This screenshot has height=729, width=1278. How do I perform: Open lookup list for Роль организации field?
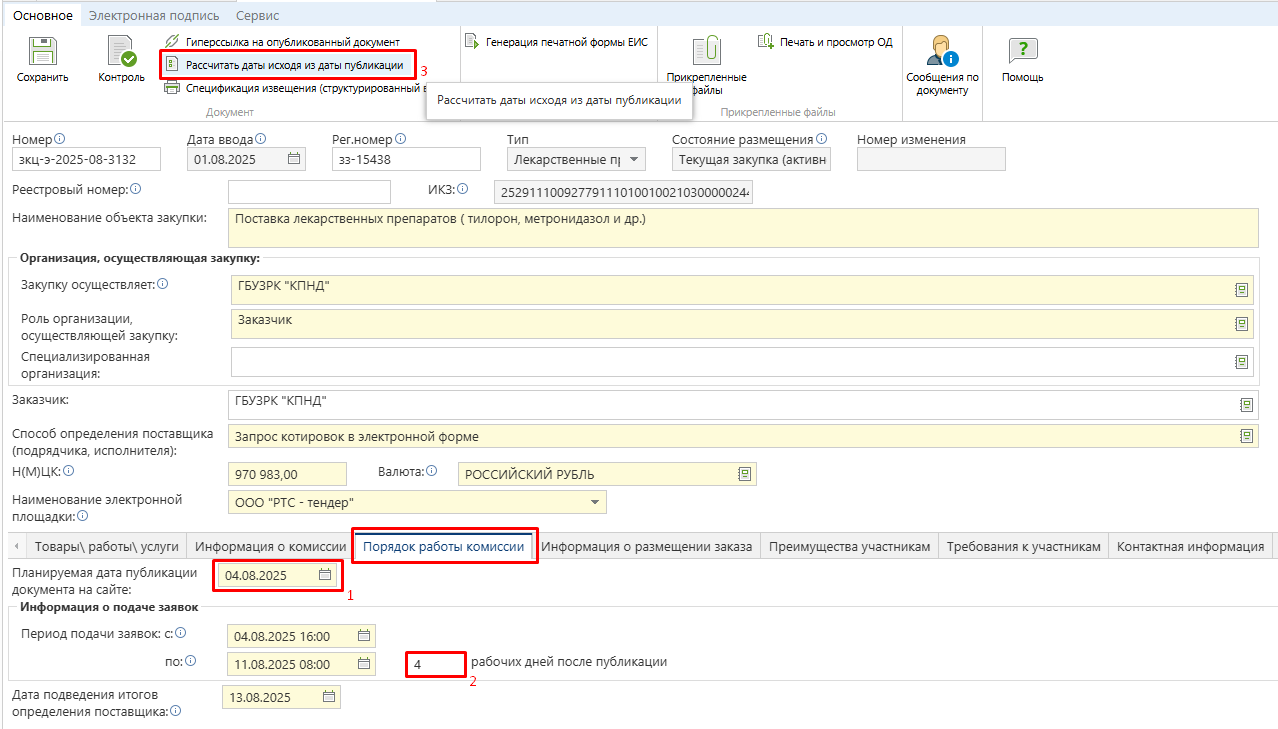1241,324
